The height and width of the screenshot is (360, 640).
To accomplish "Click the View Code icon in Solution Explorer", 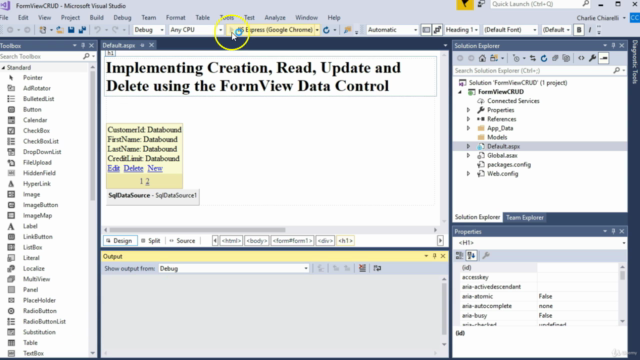I will click(581, 58).
